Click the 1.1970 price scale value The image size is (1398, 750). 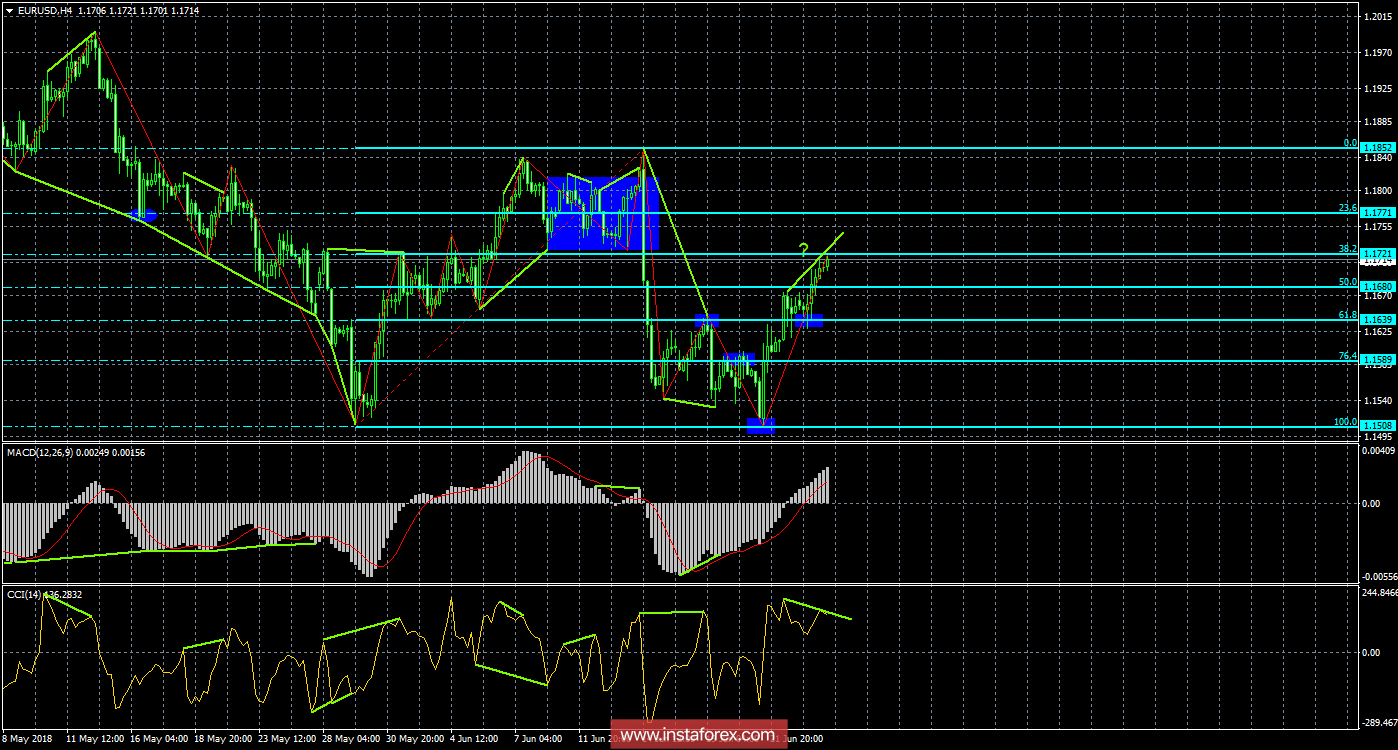[1378, 52]
